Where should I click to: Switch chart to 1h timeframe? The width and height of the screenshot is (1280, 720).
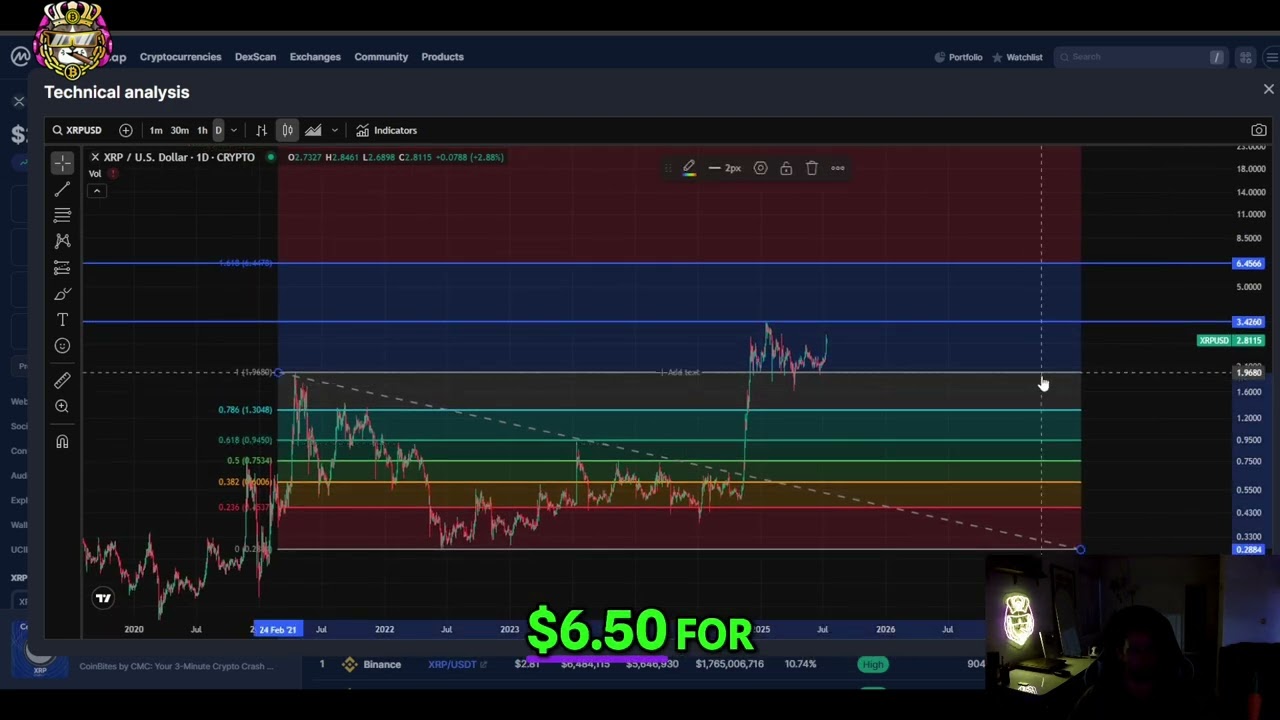coord(202,130)
